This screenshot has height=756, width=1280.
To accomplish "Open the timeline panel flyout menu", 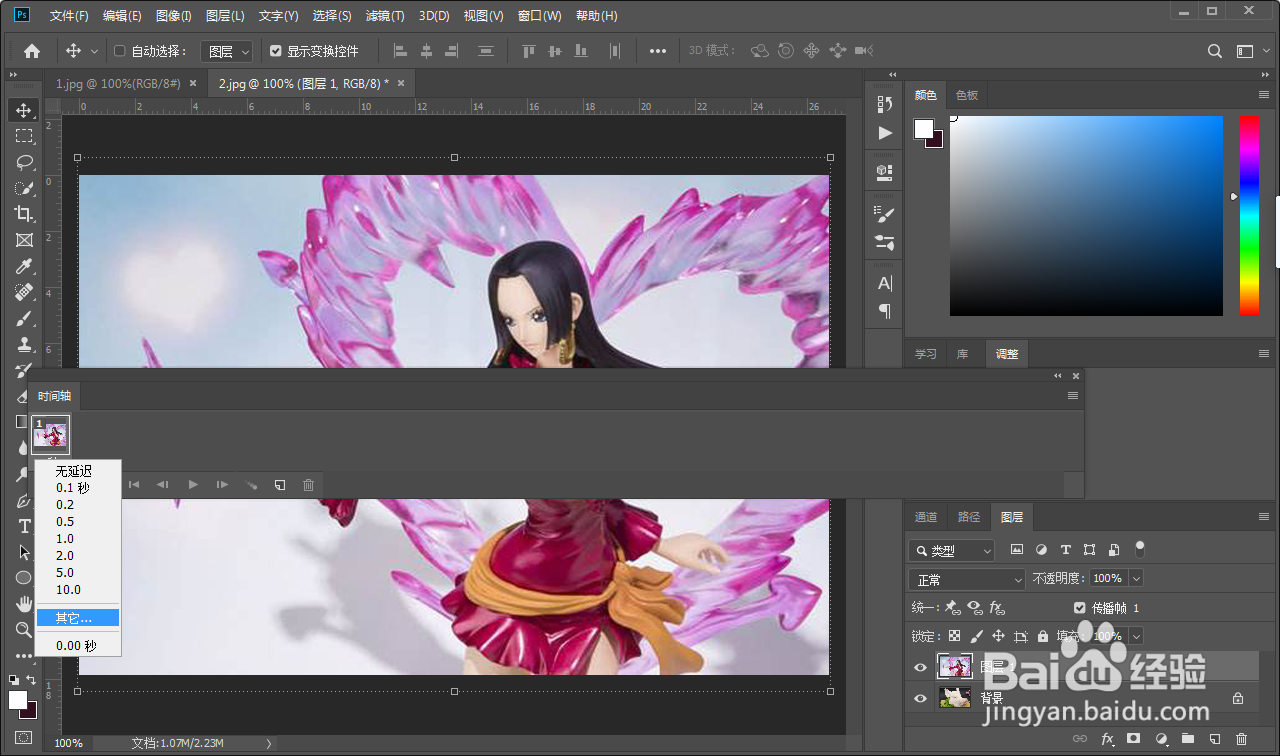I will (x=1073, y=396).
